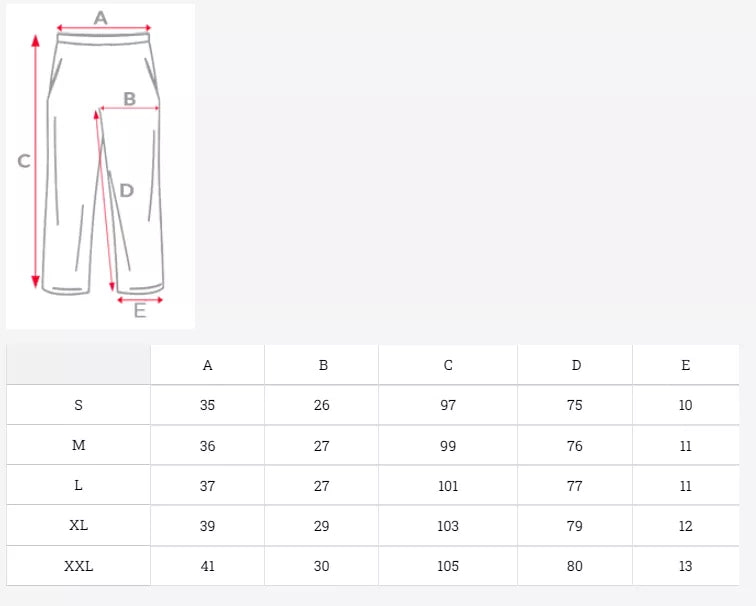
Task: Select the M size row label
Action: point(79,446)
